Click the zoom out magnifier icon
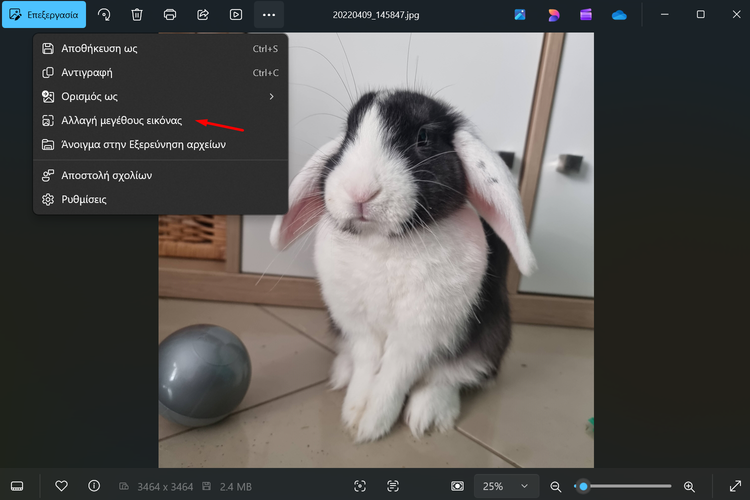This screenshot has width=750, height=500. click(x=556, y=486)
